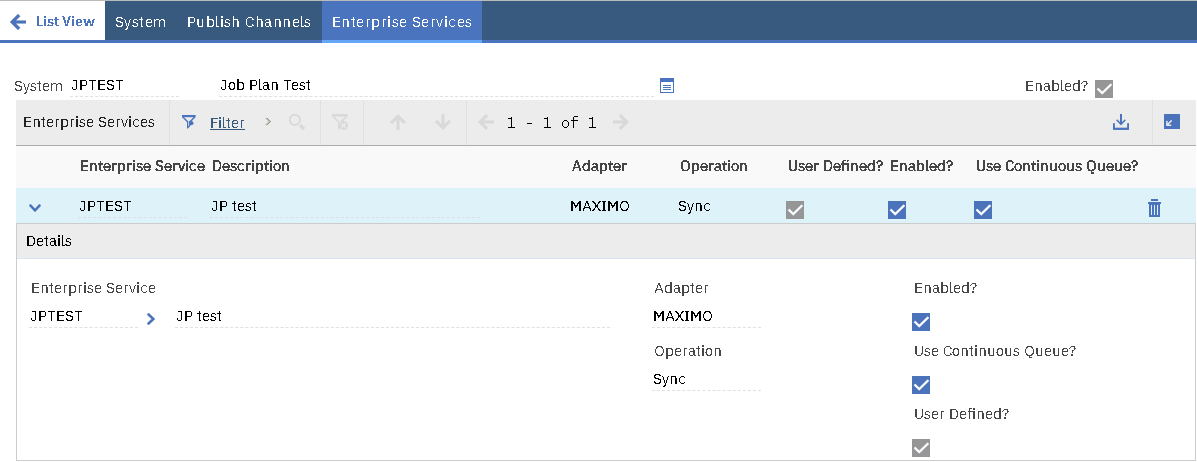Click the previous row up arrow
Image resolution: width=1197 pixels, height=462 pixels.
(397, 122)
